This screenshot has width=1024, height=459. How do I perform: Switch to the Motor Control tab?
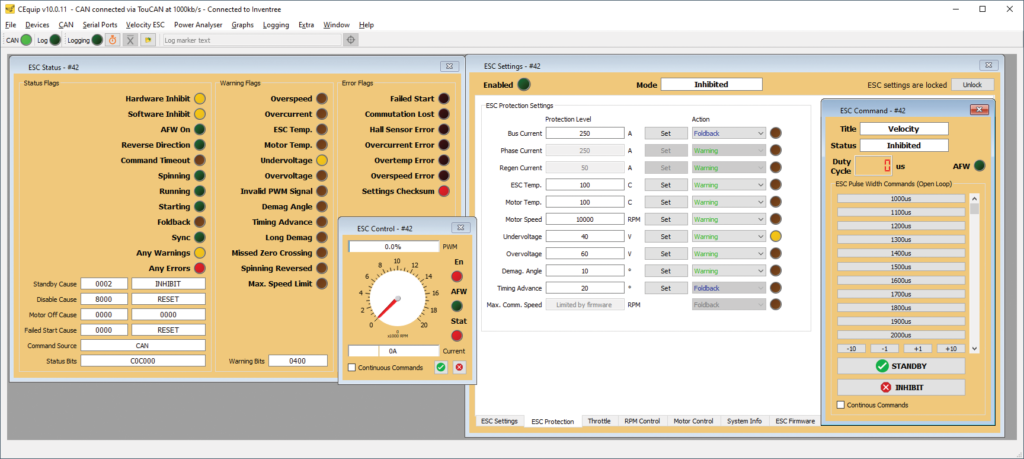pyautogui.click(x=693, y=421)
